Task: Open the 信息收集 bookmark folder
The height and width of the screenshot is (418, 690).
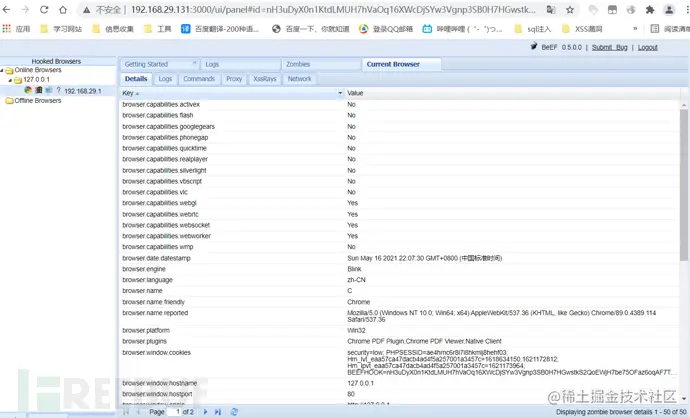Action: tap(113, 29)
